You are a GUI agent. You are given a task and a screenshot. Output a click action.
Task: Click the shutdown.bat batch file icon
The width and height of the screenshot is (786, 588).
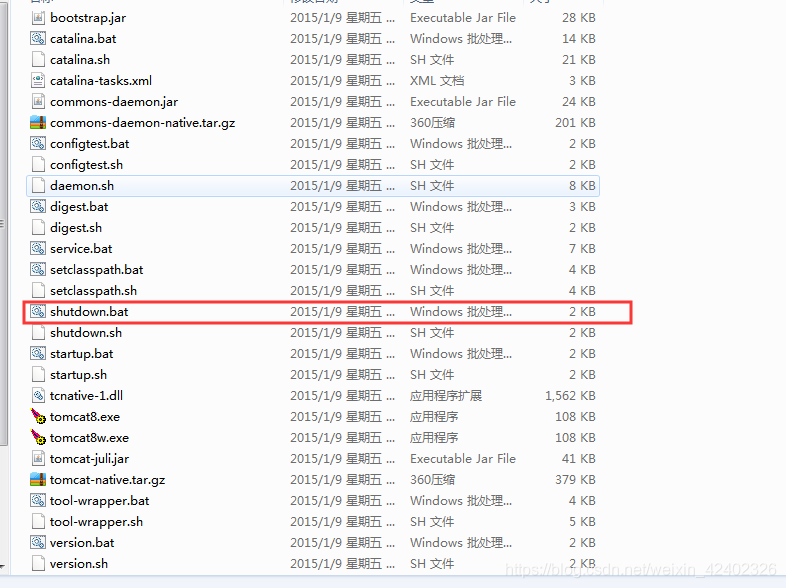click(38, 312)
